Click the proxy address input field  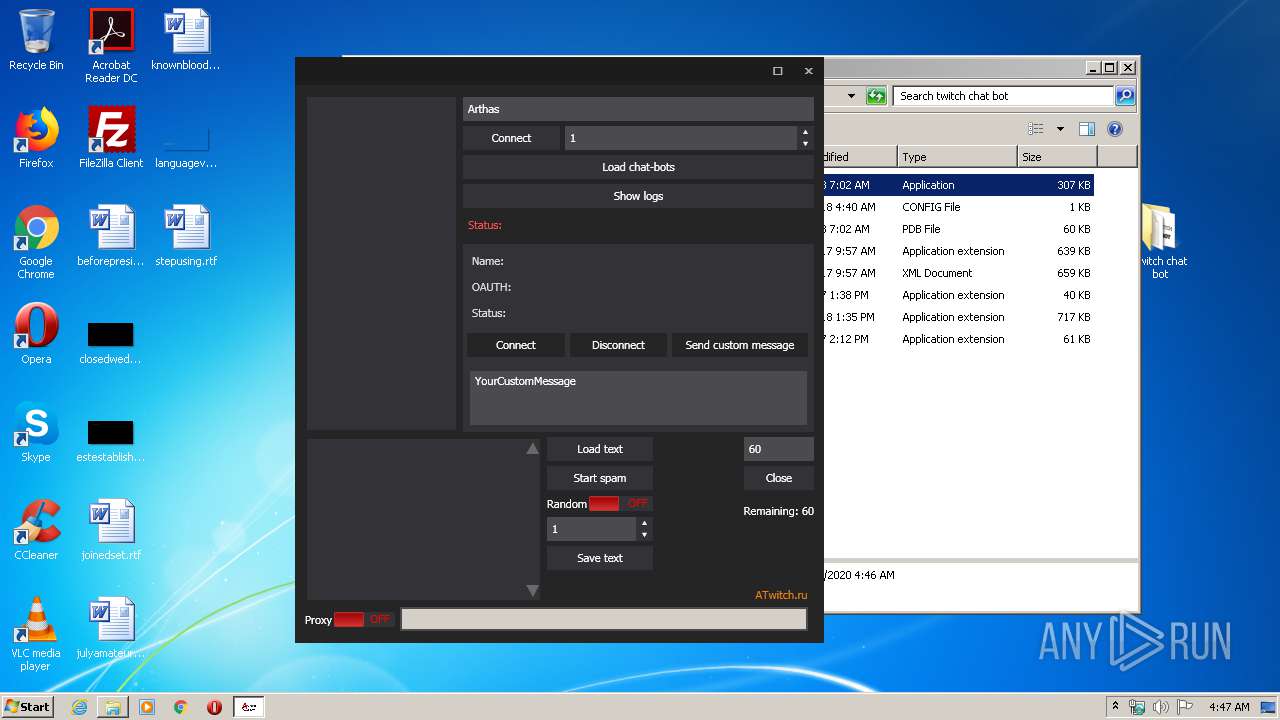click(604, 619)
